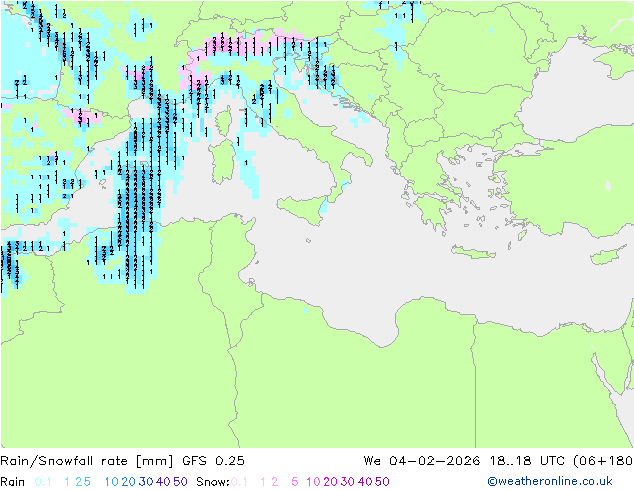Select snow legend value 10

[313, 482]
